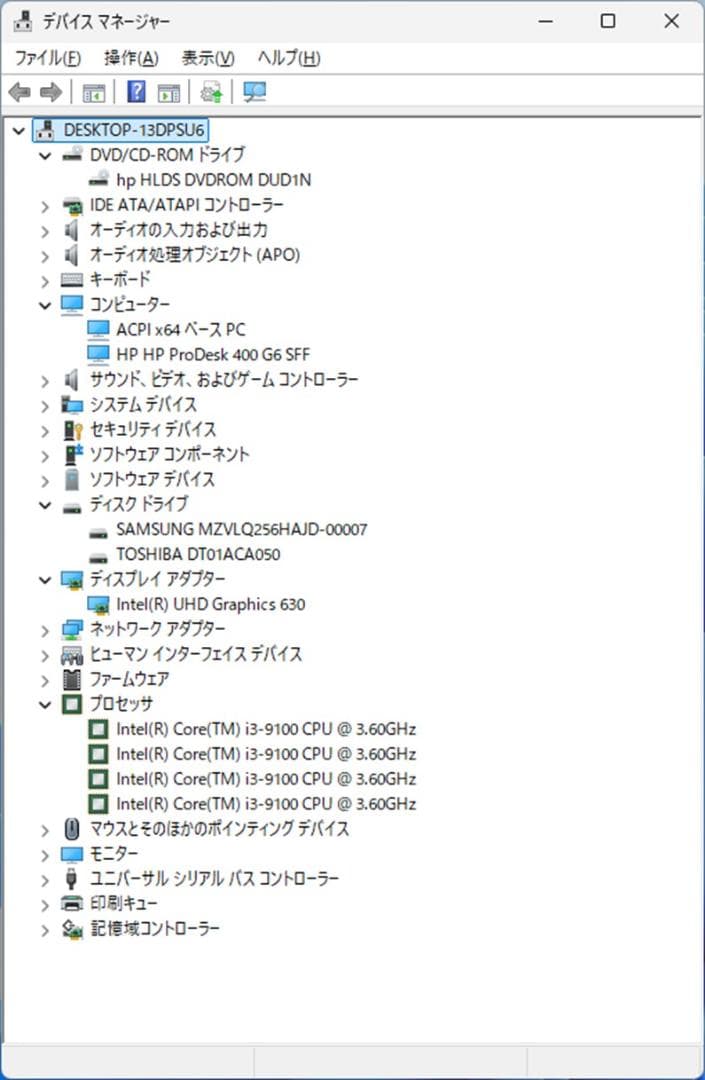Collapse the コンピューター node arrow
This screenshot has height=1080, width=705.
[x=45, y=305]
